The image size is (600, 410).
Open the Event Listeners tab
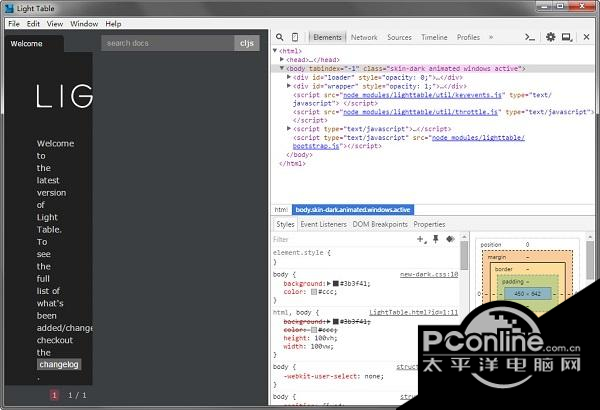[x=323, y=224]
